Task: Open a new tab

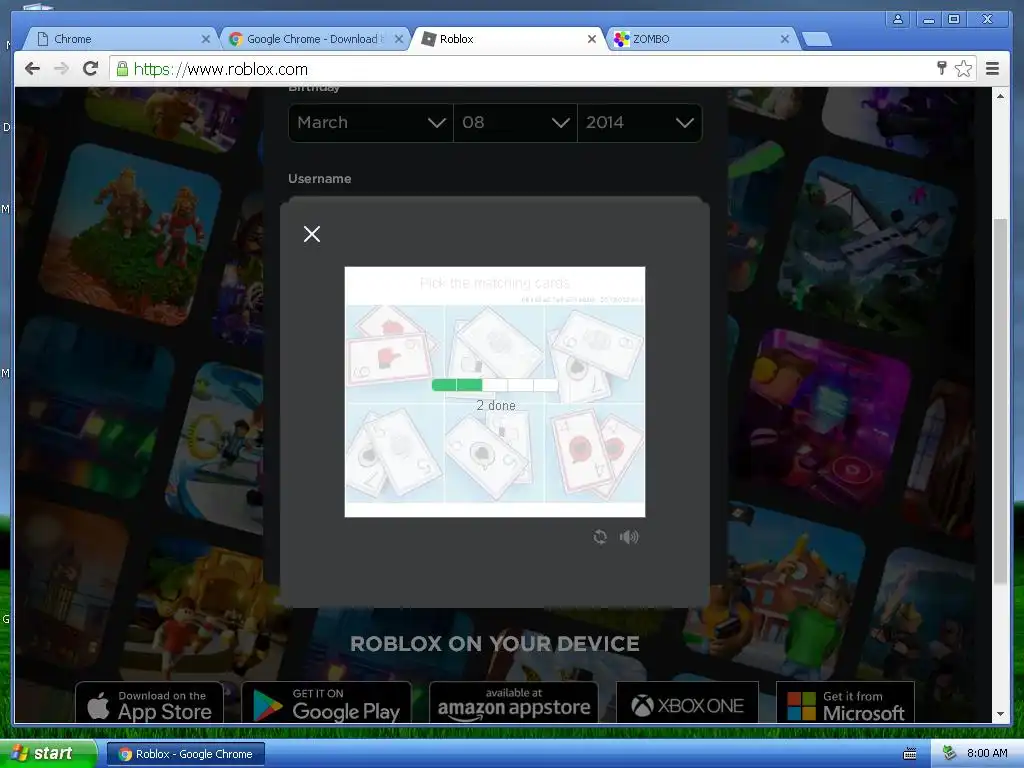Action: click(816, 40)
